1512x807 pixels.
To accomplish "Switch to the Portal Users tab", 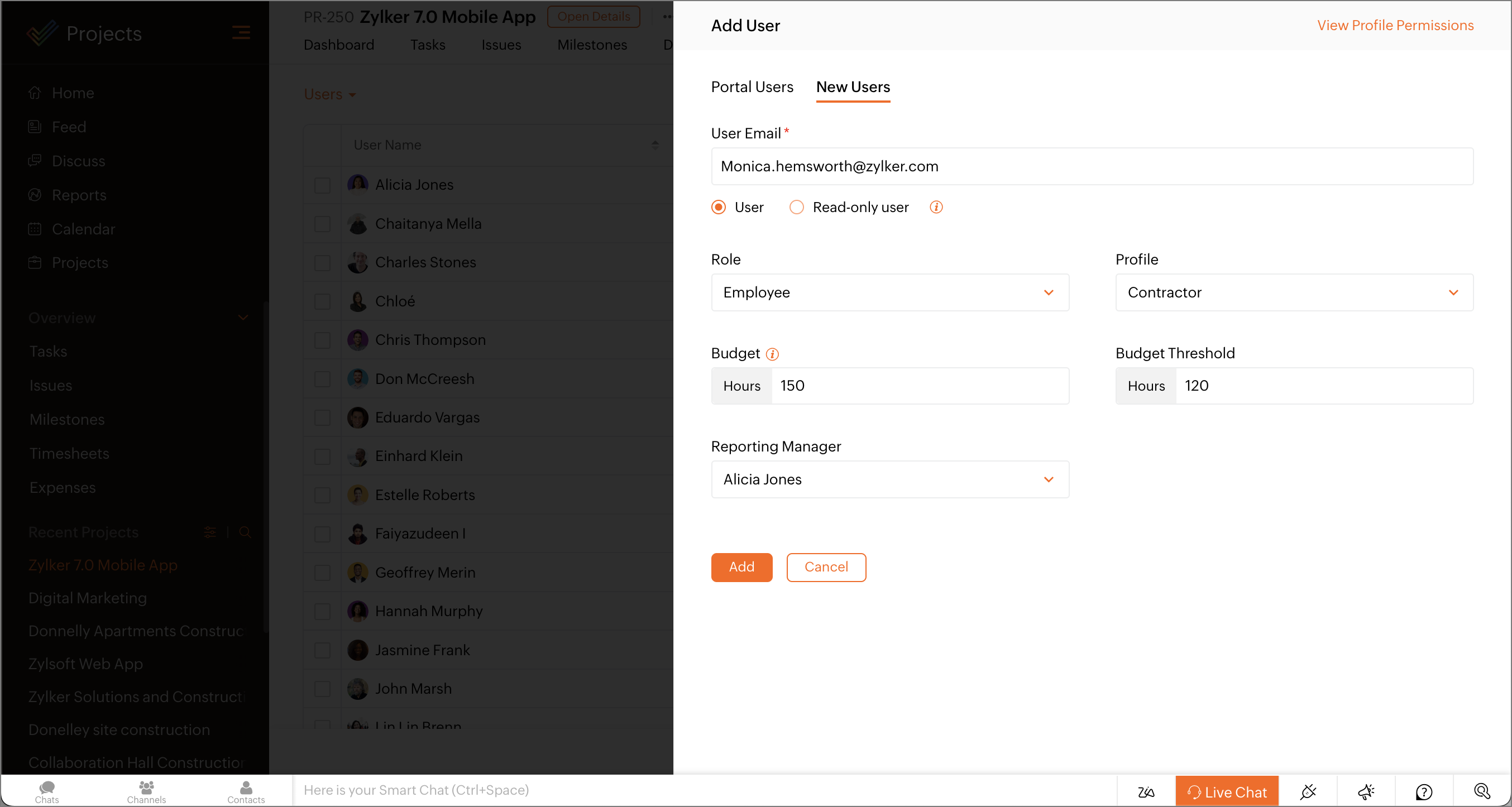I will (x=752, y=87).
